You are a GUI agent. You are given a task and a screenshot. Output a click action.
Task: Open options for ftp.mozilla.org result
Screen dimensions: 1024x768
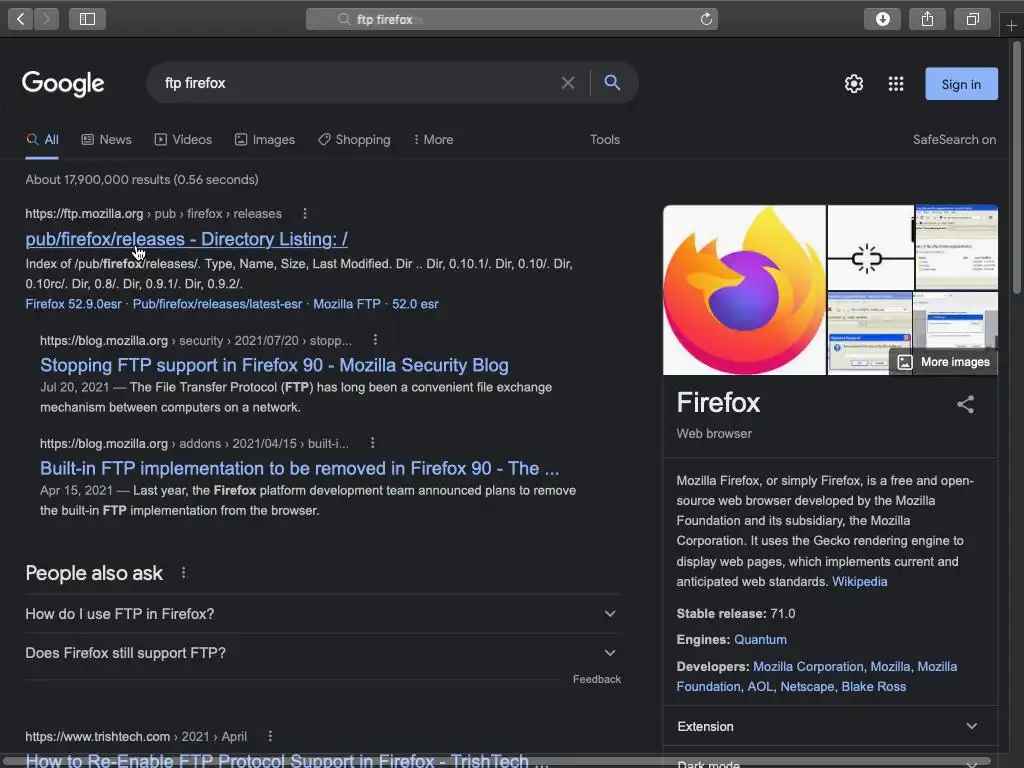[x=305, y=214]
